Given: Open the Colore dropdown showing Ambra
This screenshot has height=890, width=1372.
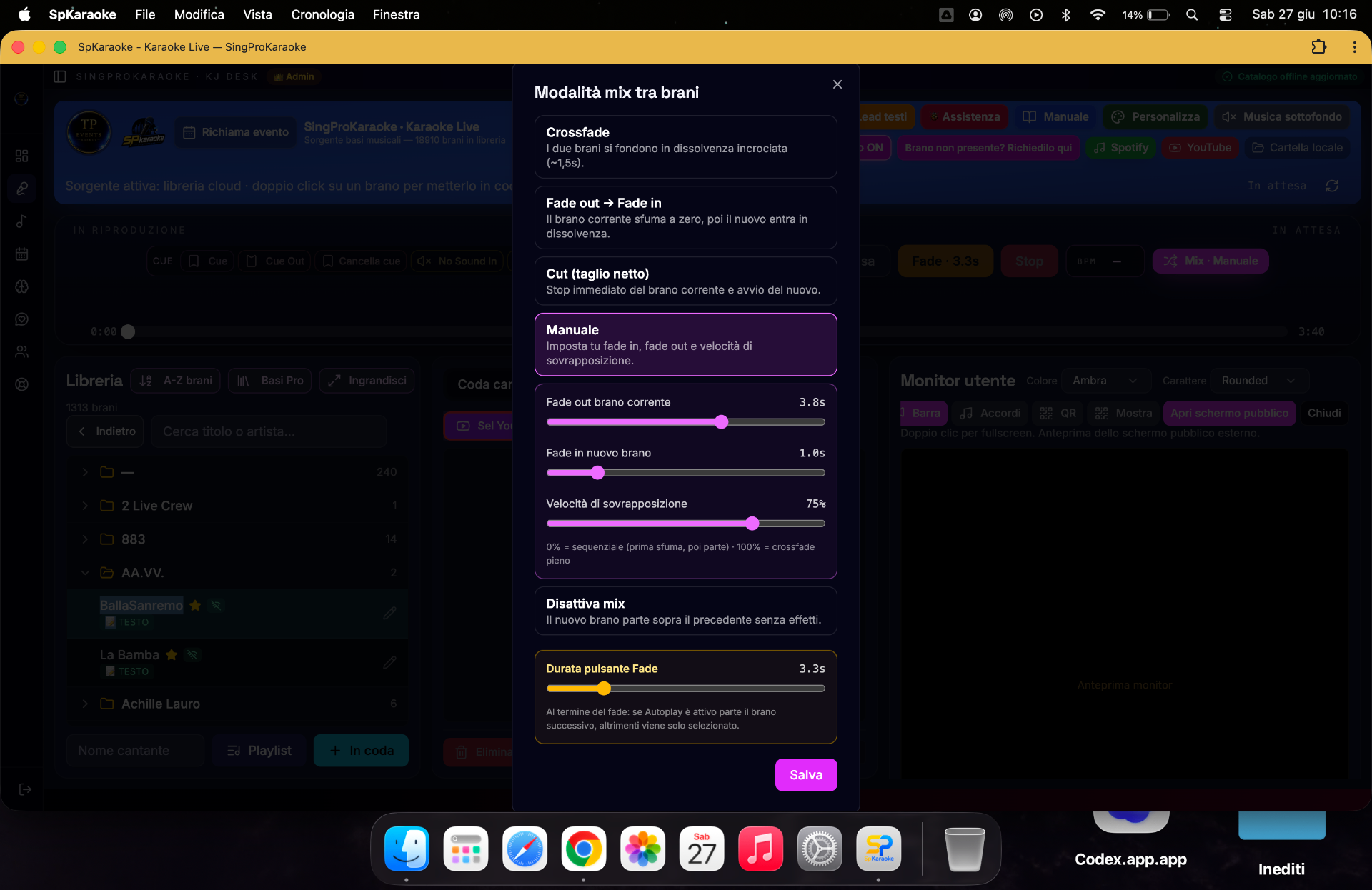Looking at the screenshot, I should tap(1106, 381).
